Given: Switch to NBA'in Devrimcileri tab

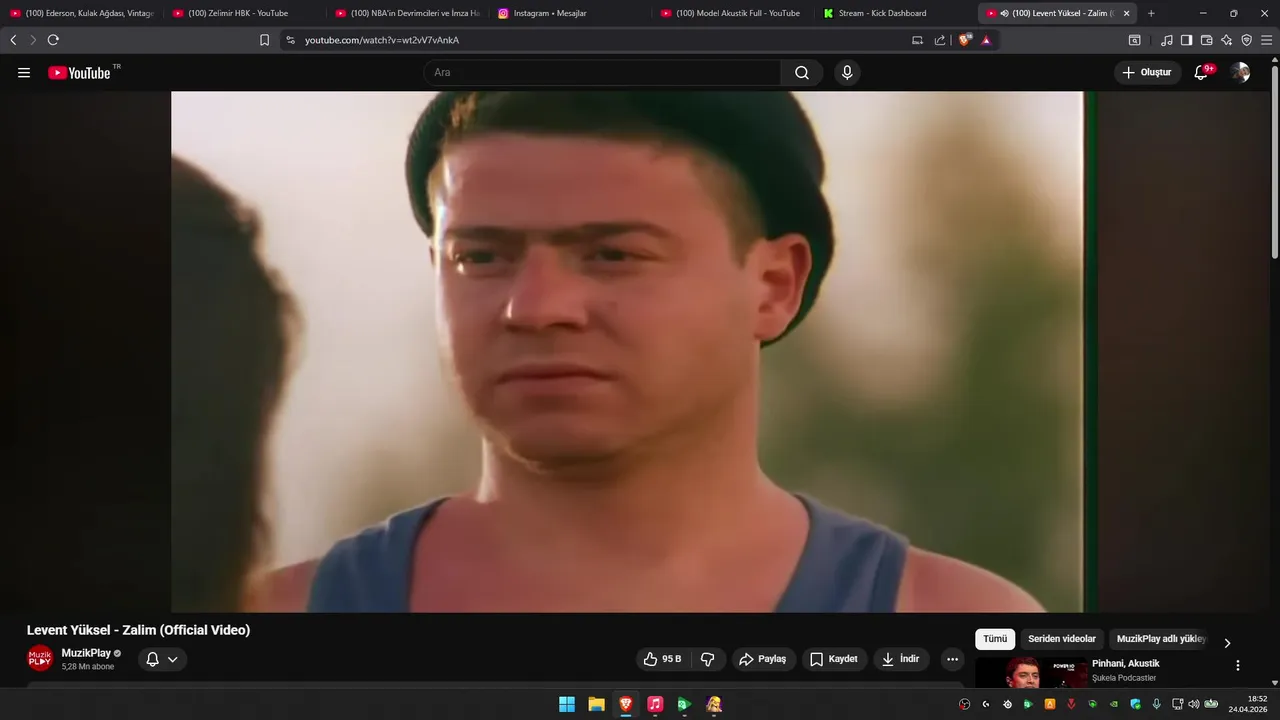Looking at the screenshot, I should (x=408, y=13).
